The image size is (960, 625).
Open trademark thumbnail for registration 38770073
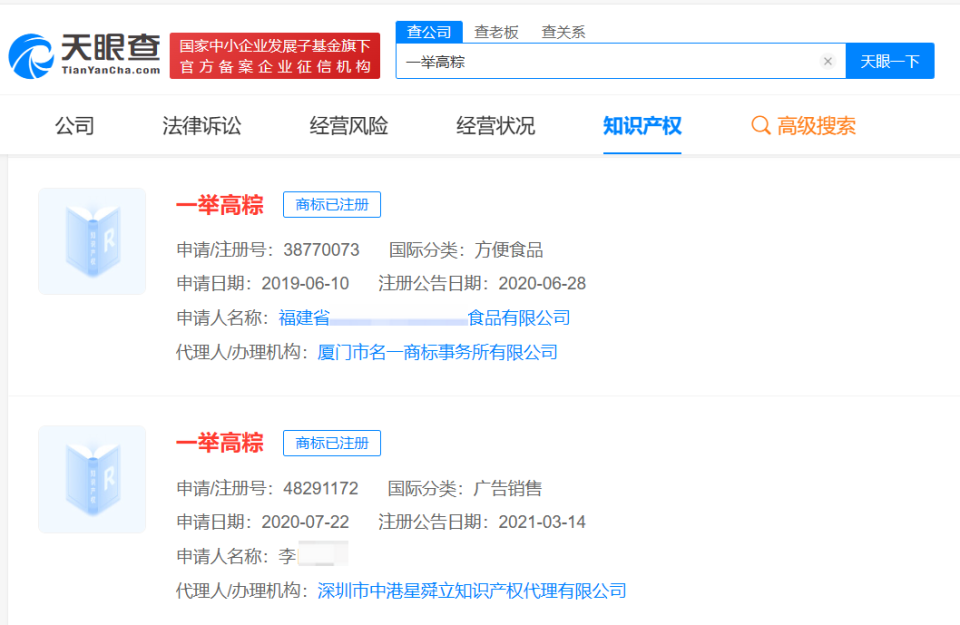[92, 241]
